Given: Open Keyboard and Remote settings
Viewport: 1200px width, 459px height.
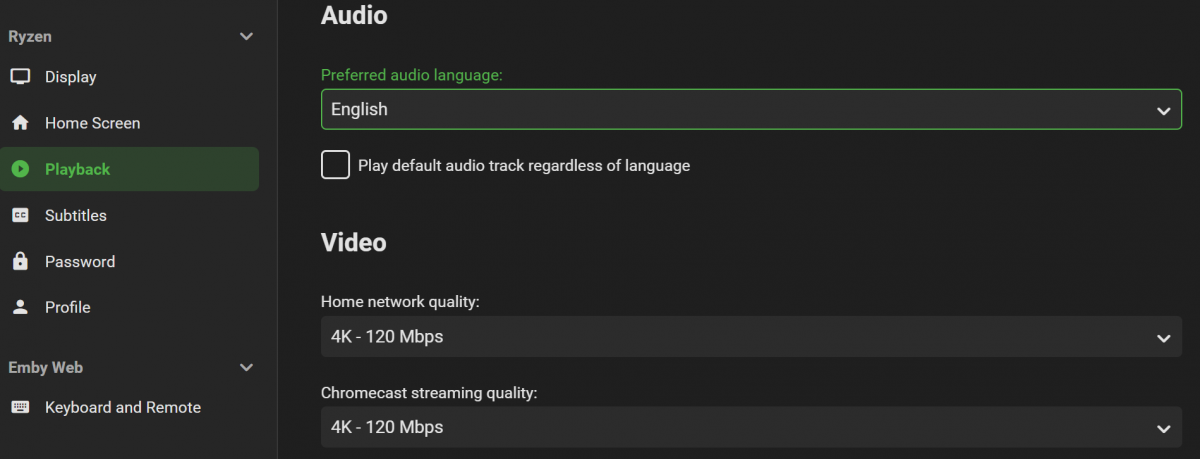Looking at the screenshot, I should [x=123, y=407].
